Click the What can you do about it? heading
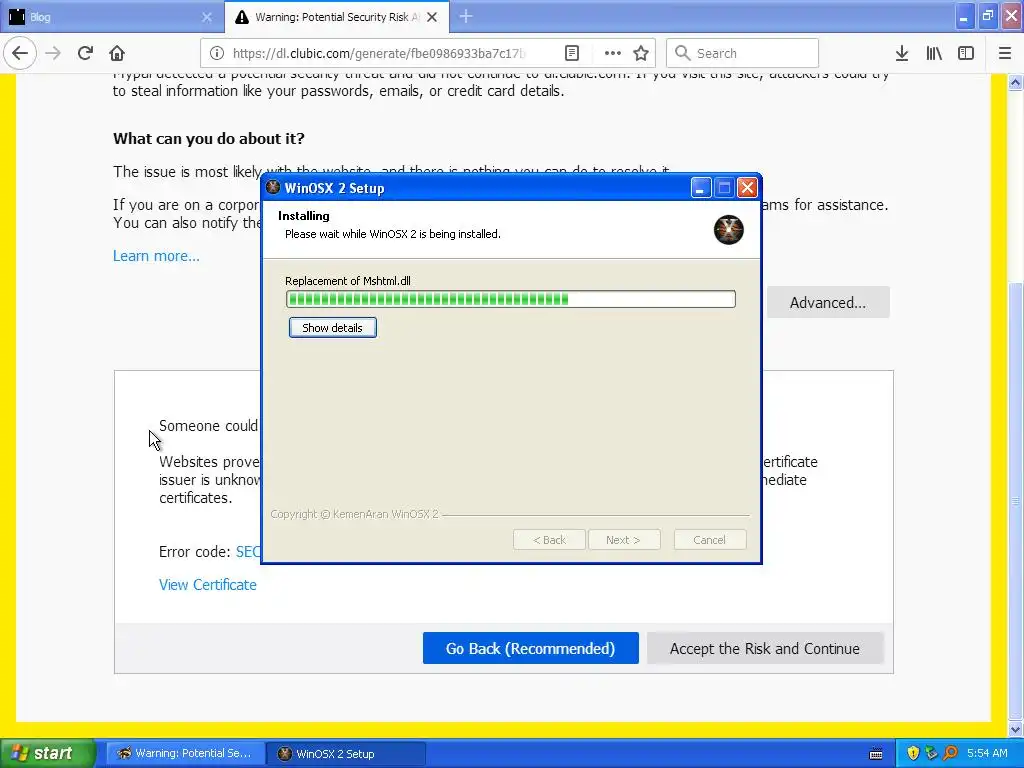This screenshot has height=768, width=1024. point(209,138)
